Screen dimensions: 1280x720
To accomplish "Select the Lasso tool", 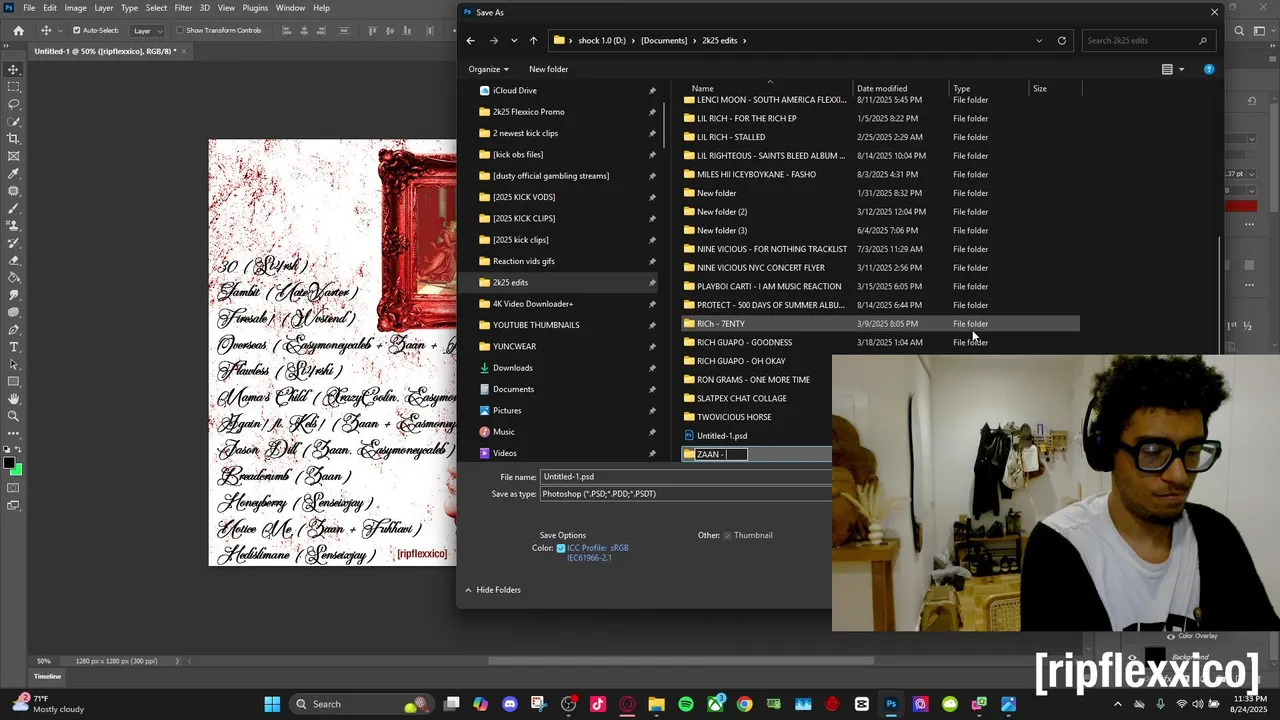I will coord(14,104).
